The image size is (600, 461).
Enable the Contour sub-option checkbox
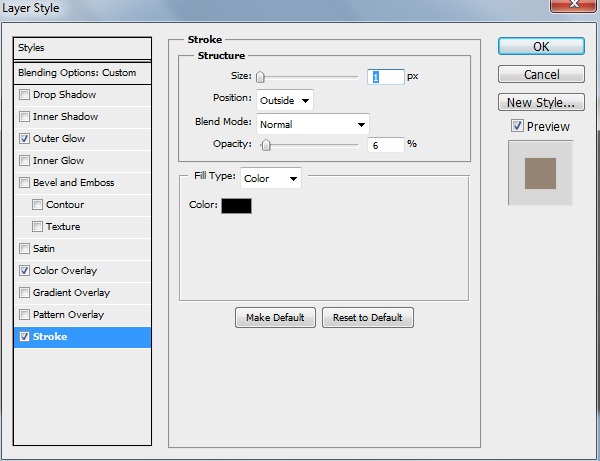coord(37,205)
